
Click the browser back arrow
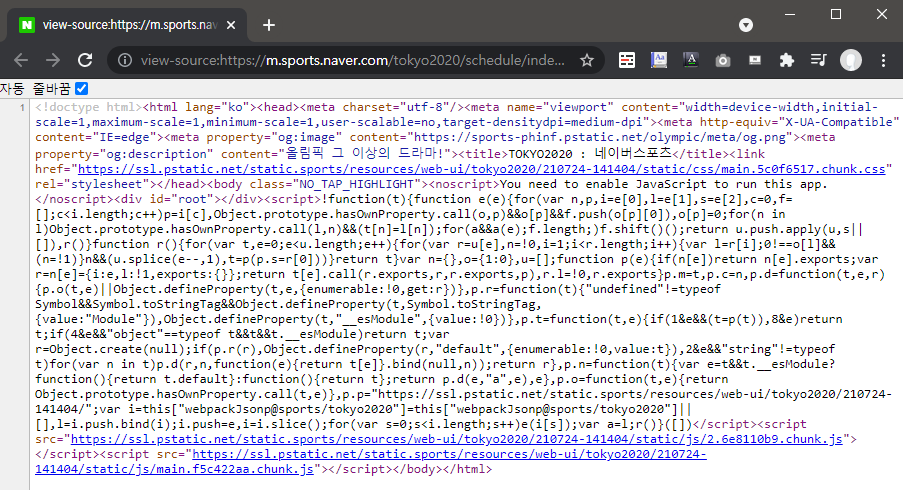click(21, 60)
